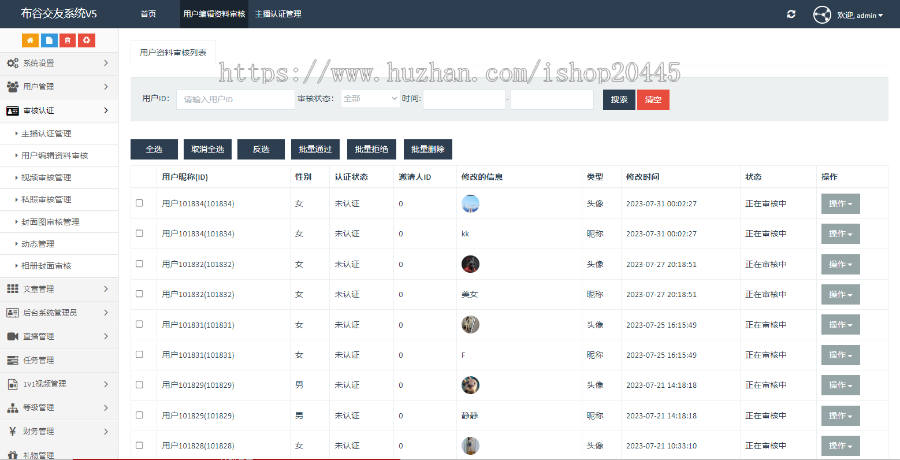
Task: Click the start time input field
Action: 464,99
